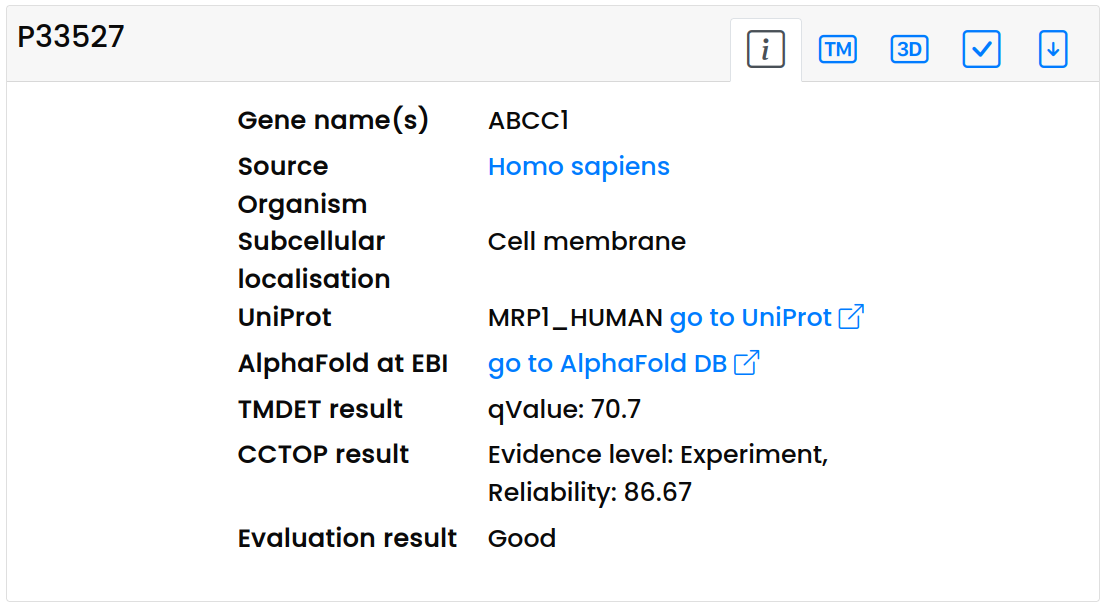Click the Evidence level: Experiment text
Viewport: 1109px width, 612px height.
(657, 454)
